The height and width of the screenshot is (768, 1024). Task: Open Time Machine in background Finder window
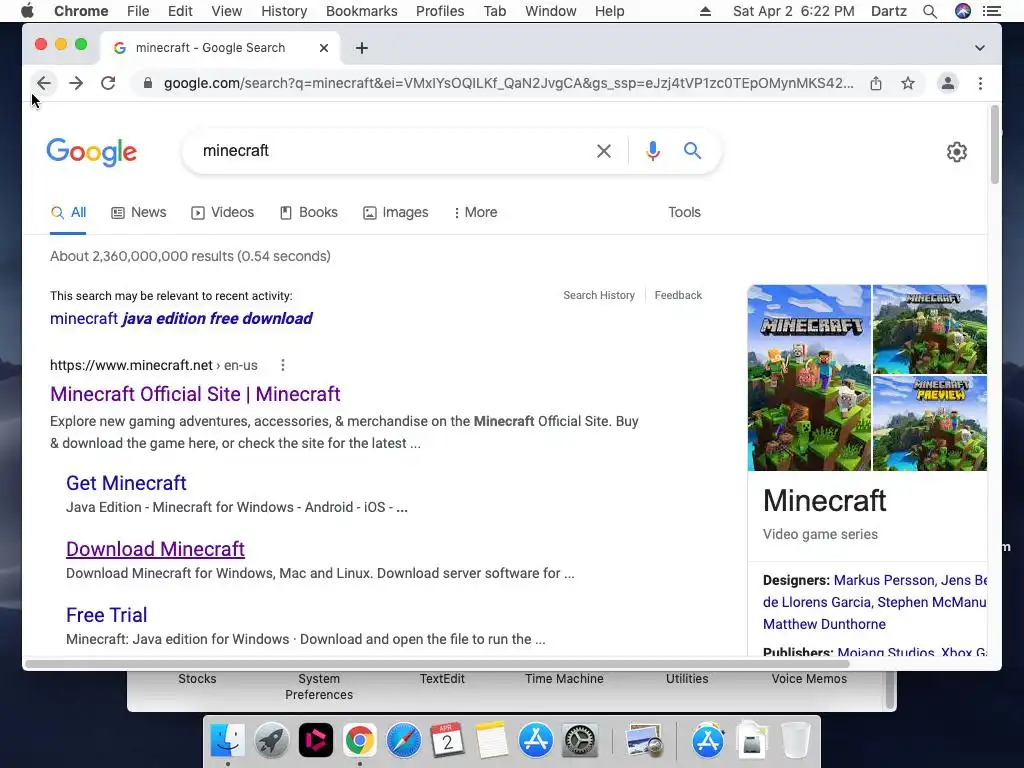click(564, 679)
